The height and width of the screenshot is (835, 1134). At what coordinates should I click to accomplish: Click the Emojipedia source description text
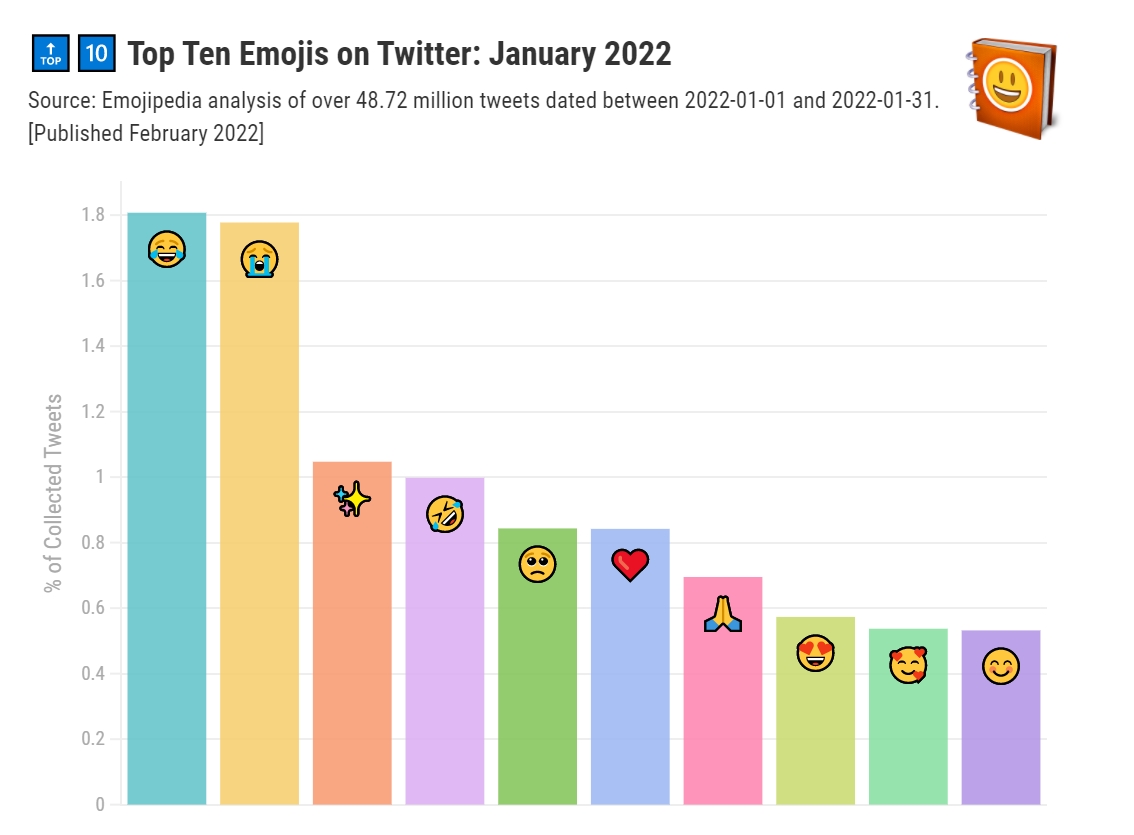click(483, 102)
